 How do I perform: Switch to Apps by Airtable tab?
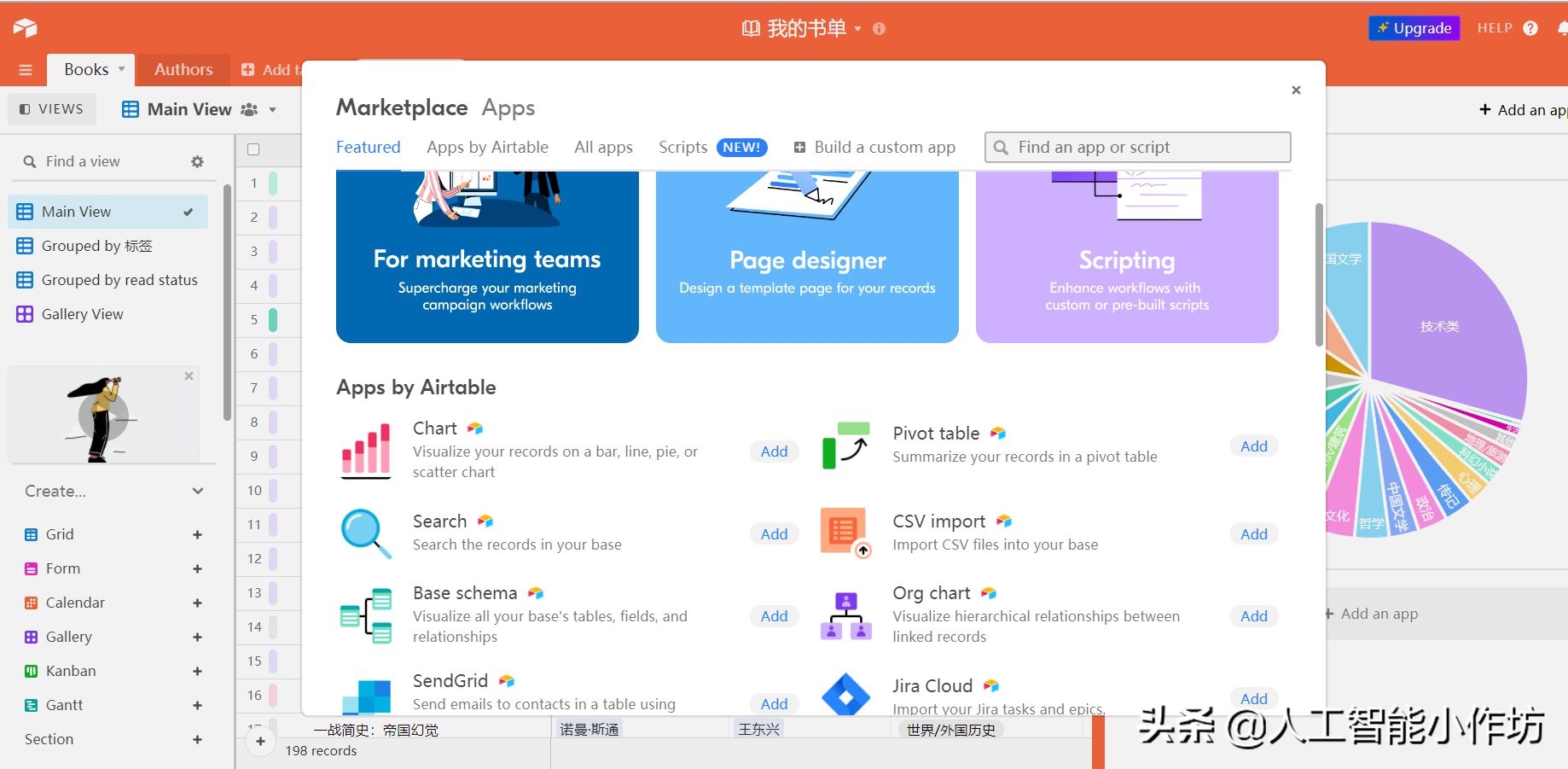487,147
